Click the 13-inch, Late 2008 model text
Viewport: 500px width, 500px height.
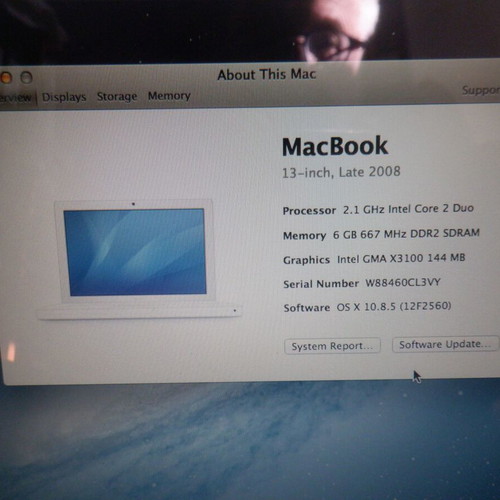point(341,172)
